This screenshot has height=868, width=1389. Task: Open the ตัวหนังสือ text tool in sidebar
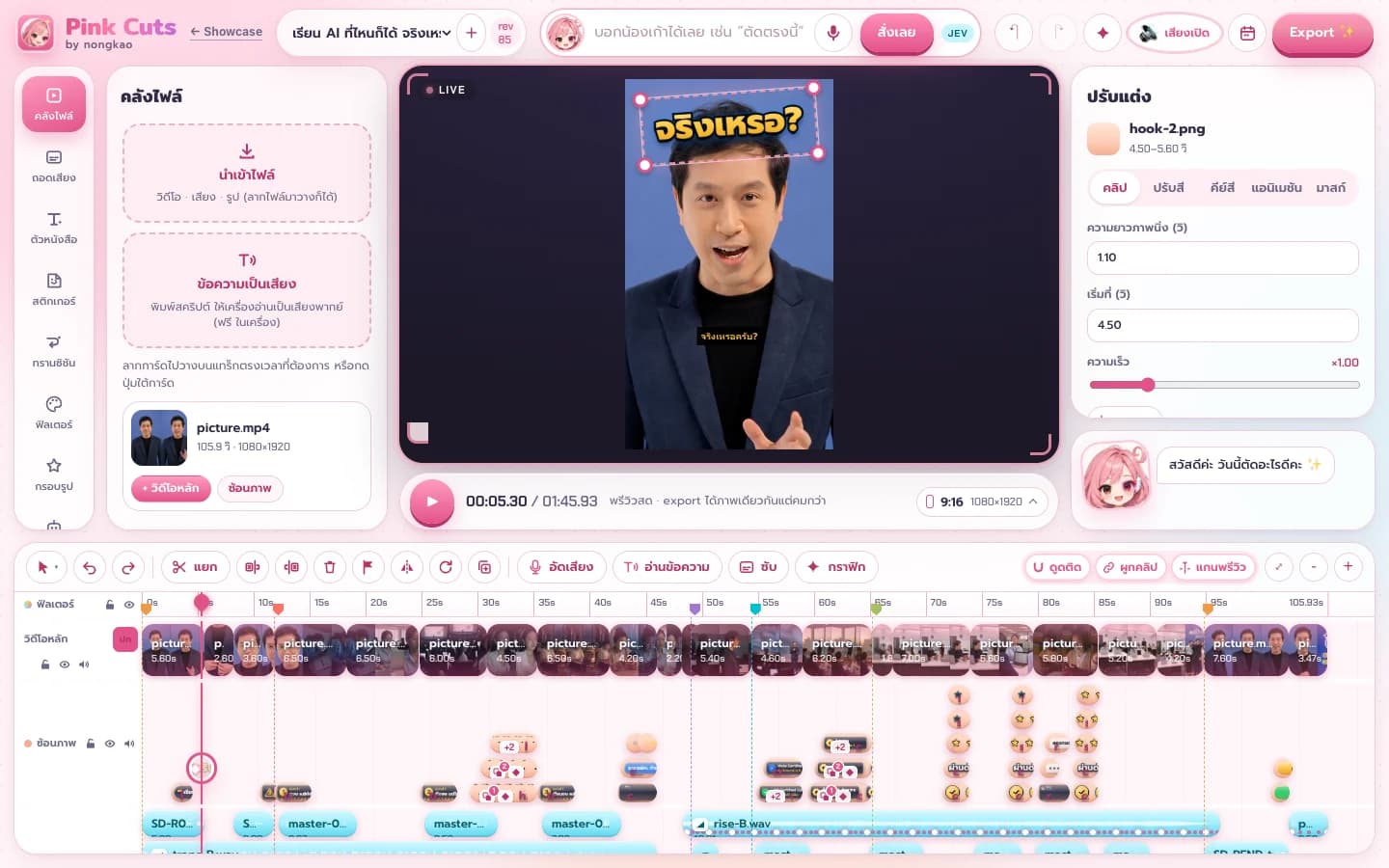(54, 228)
